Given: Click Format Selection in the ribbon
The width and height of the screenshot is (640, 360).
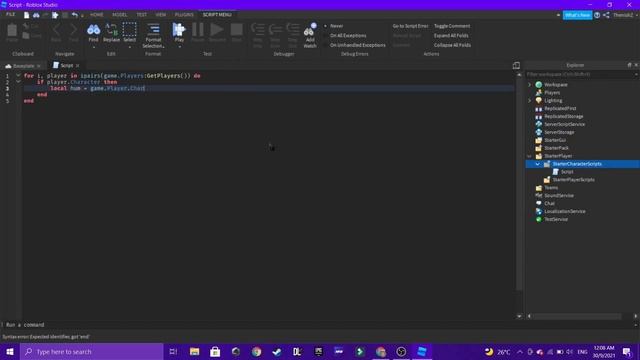Looking at the screenshot, I should (x=153, y=36).
